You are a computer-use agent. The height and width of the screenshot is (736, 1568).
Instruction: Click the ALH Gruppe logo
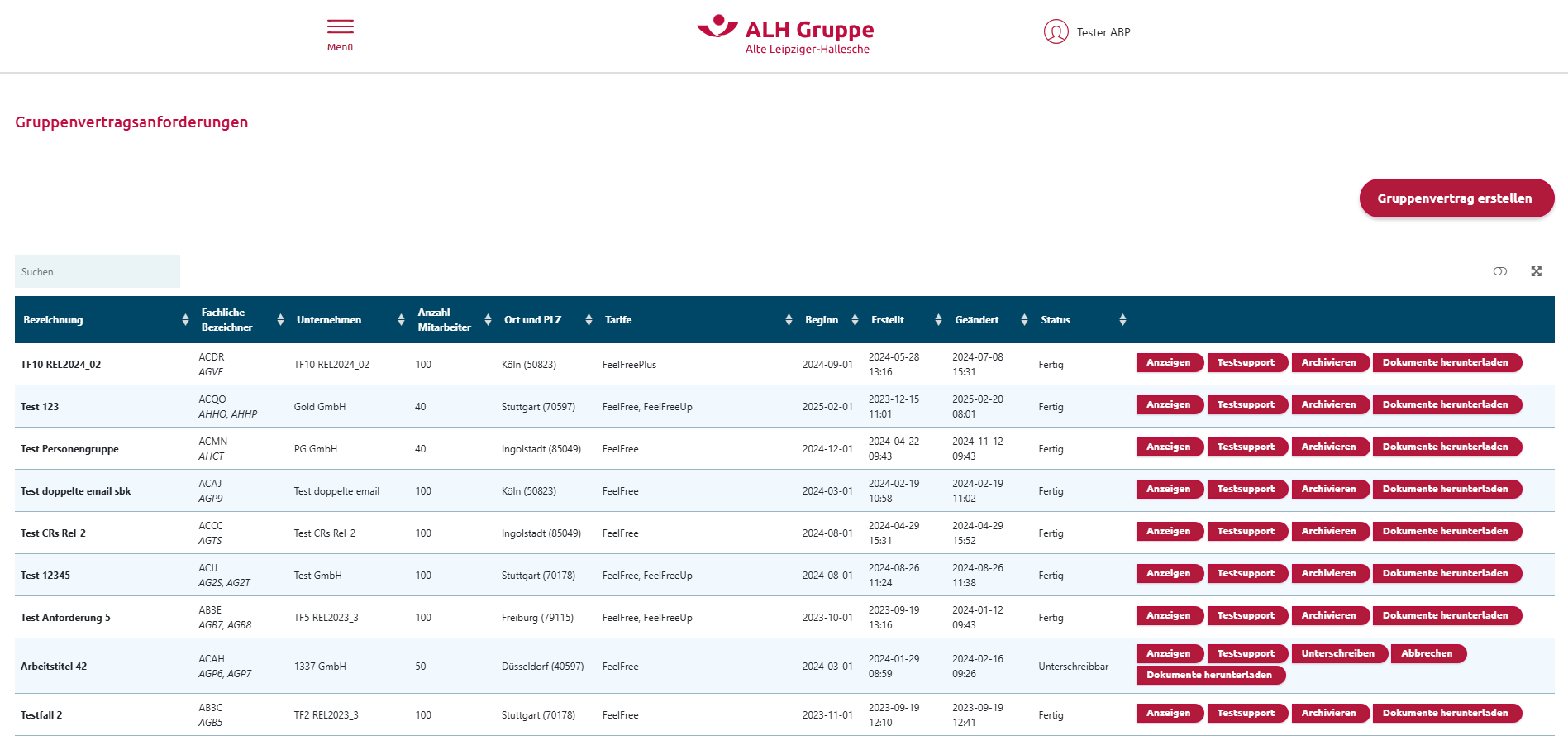click(x=785, y=35)
